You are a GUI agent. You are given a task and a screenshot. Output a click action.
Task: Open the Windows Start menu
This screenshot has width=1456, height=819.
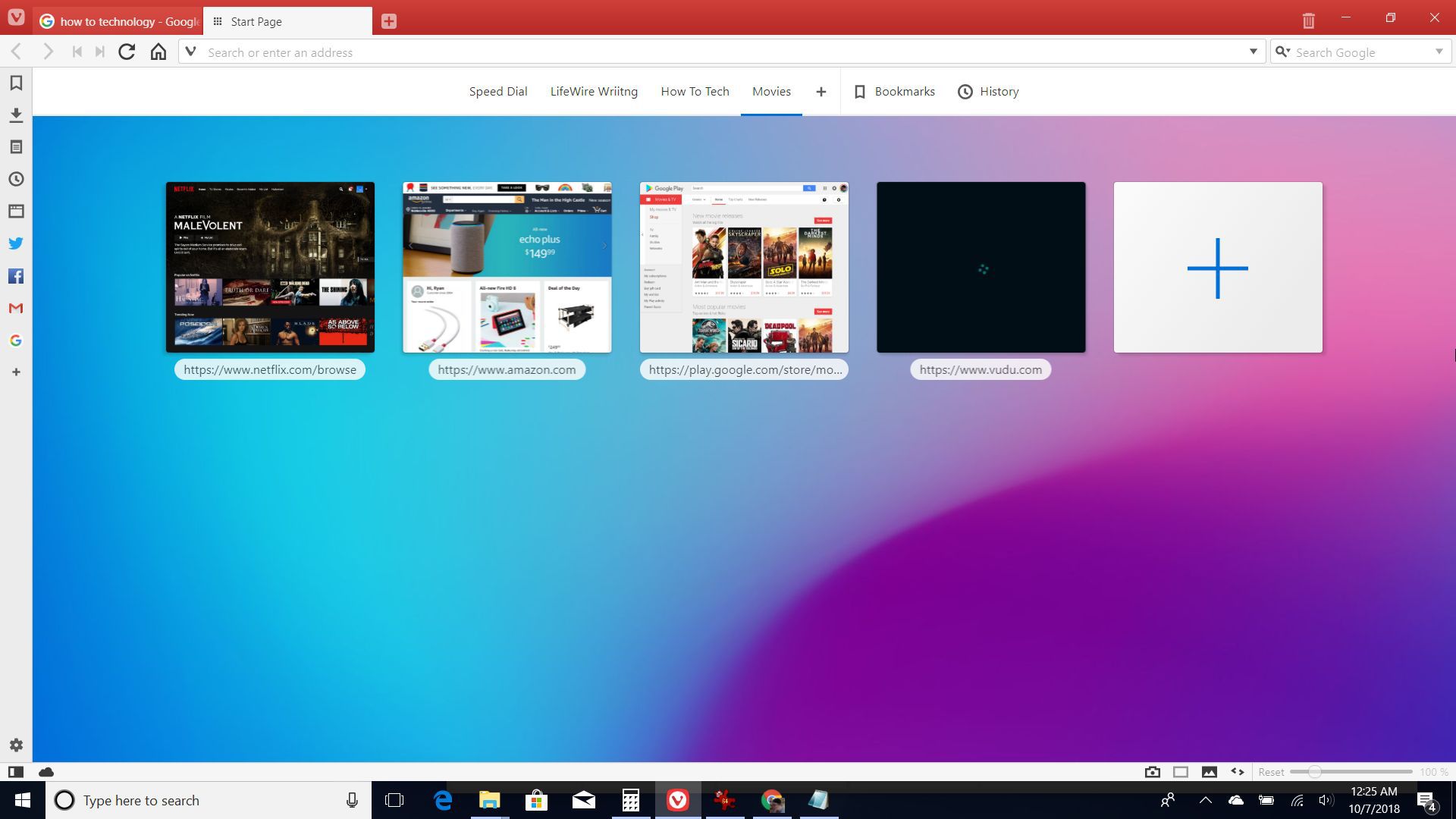pyautogui.click(x=22, y=800)
